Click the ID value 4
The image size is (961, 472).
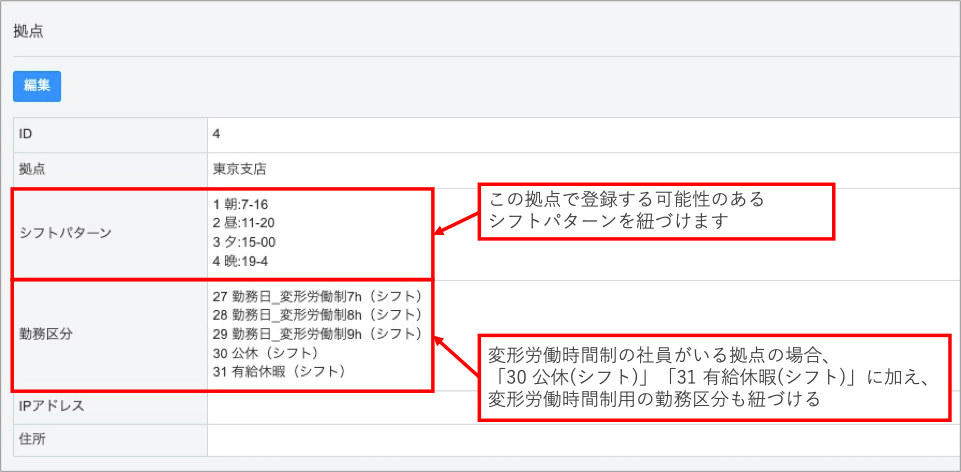coord(217,133)
